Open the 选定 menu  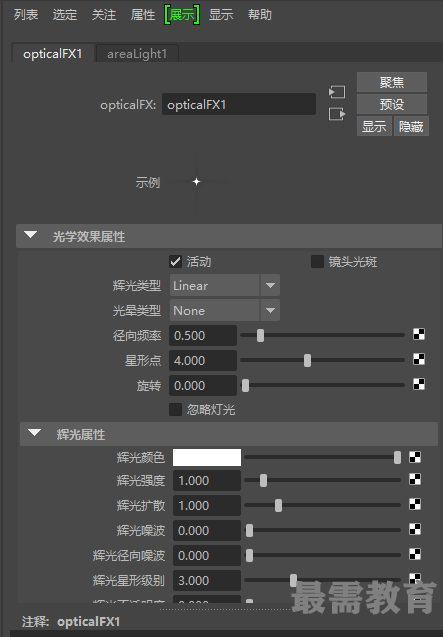tap(65, 15)
